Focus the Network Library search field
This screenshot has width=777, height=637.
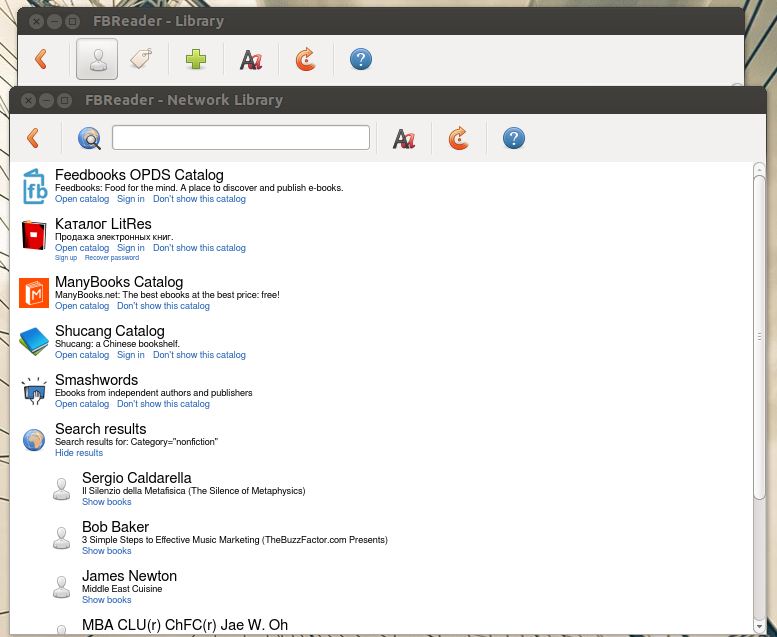(241, 137)
